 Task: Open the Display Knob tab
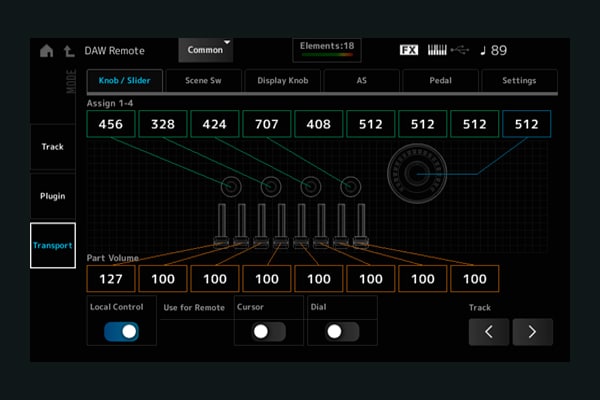pyautogui.click(x=283, y=80)
